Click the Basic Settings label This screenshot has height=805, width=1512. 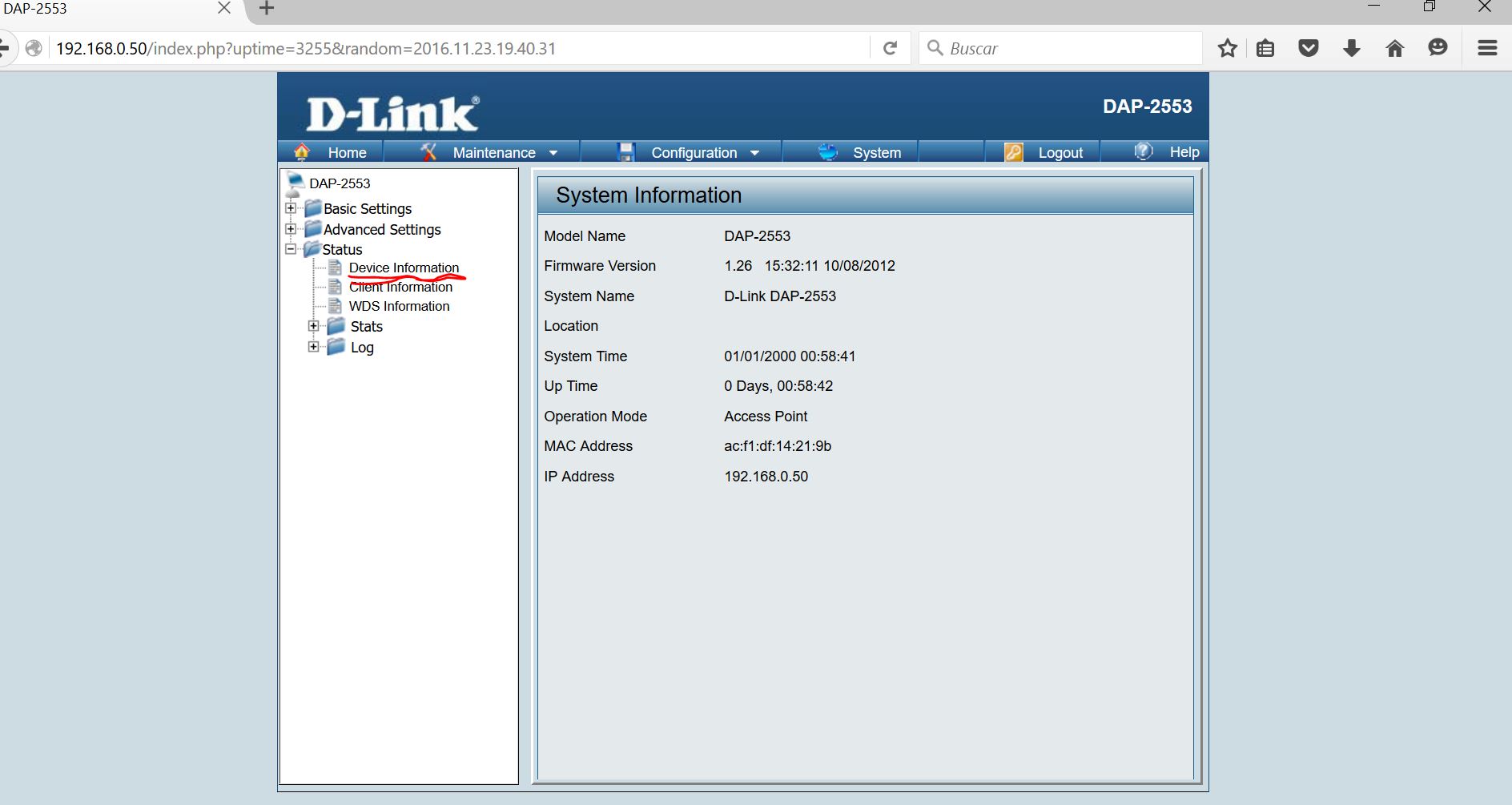(368, 208)
